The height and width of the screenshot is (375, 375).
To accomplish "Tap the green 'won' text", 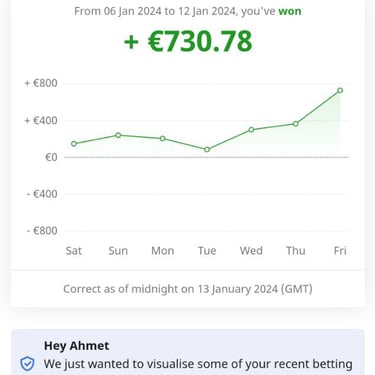I will point(290,11).
